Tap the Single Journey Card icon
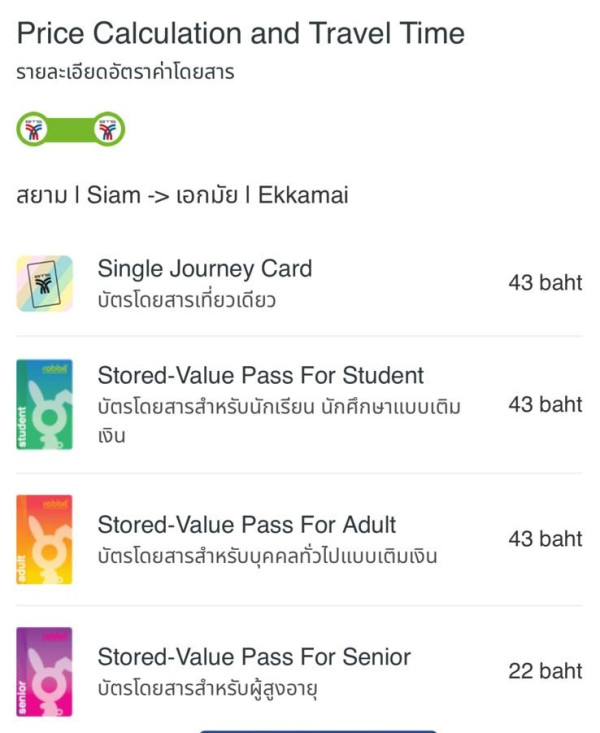The image size is (600, 733). point(44,283)
